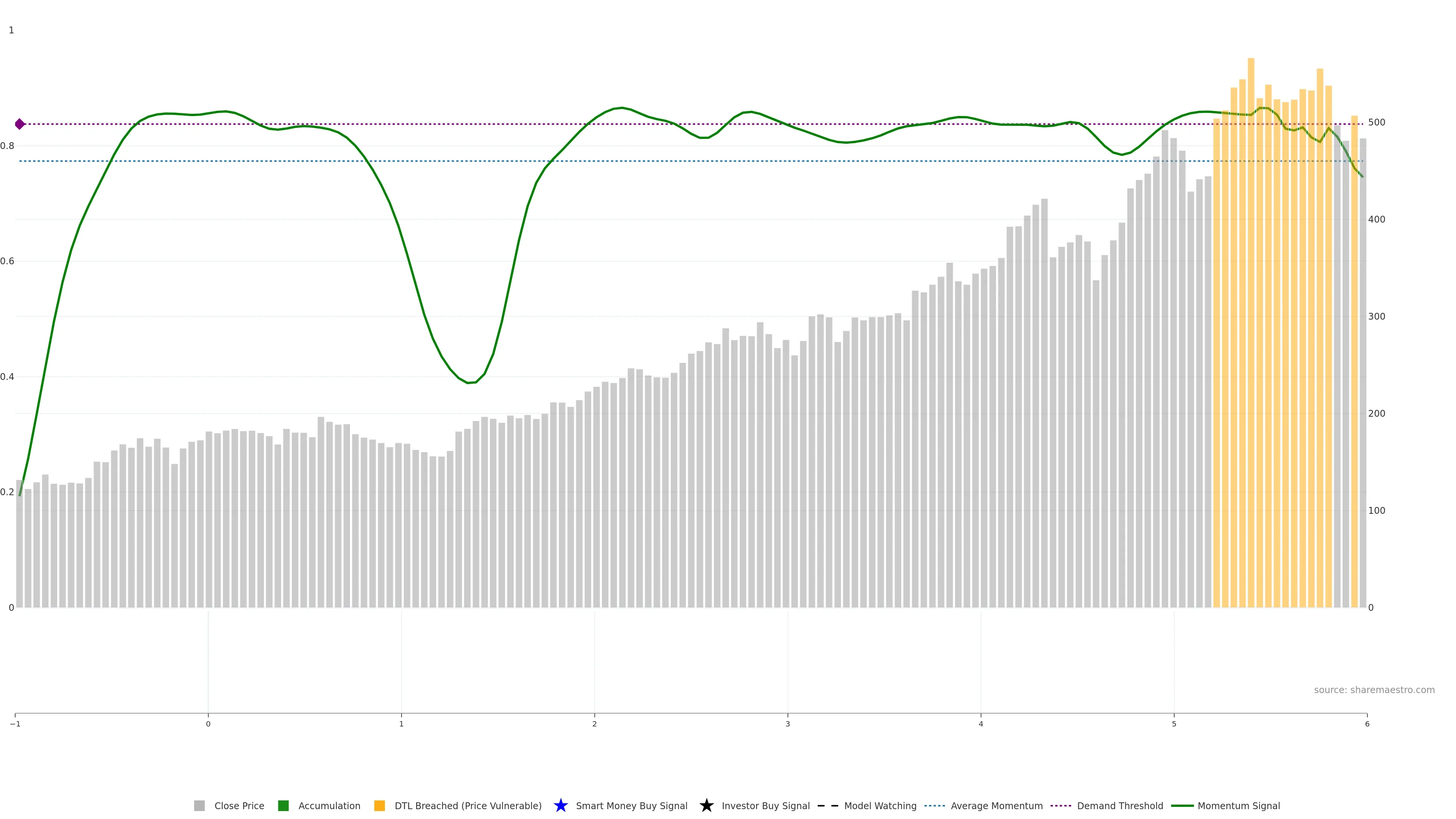Click x-axis tick label 3

(x=788, y=724)
